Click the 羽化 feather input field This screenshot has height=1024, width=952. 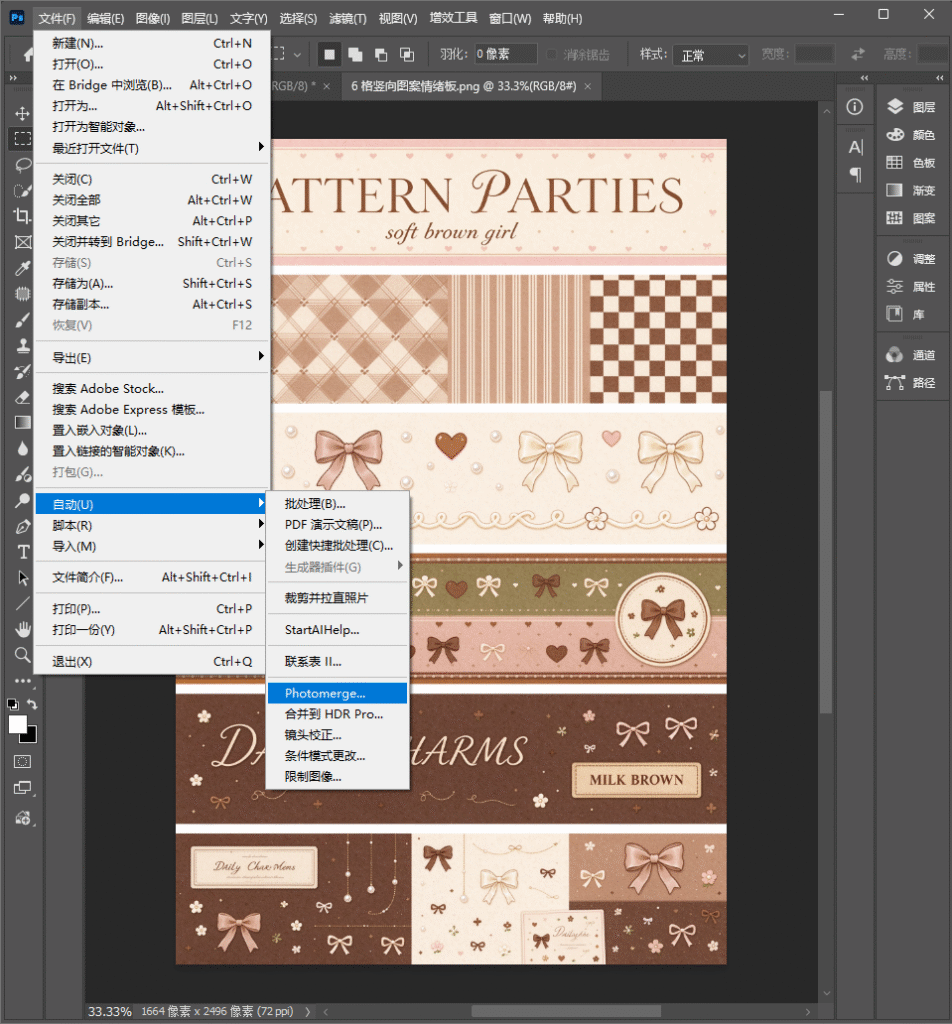pyautogui.click(x=505, y=54)
